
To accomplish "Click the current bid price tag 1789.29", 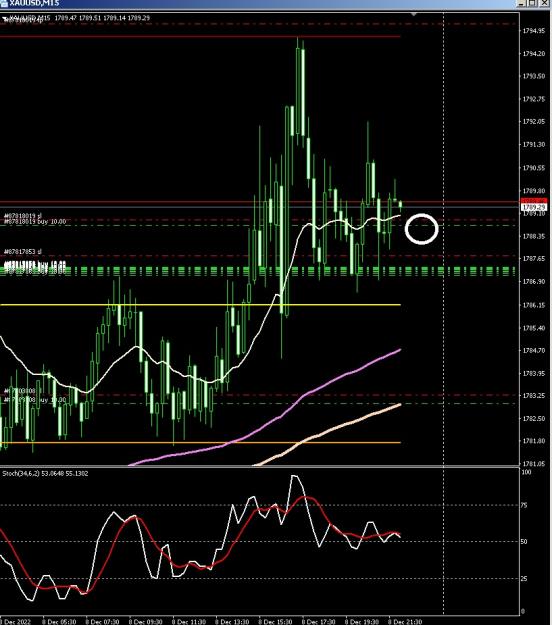I will point(534,207).
